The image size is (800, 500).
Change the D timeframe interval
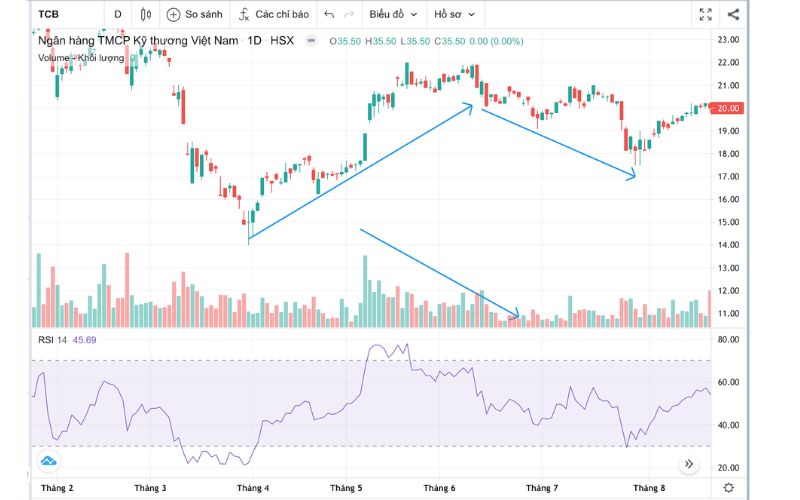118,15
